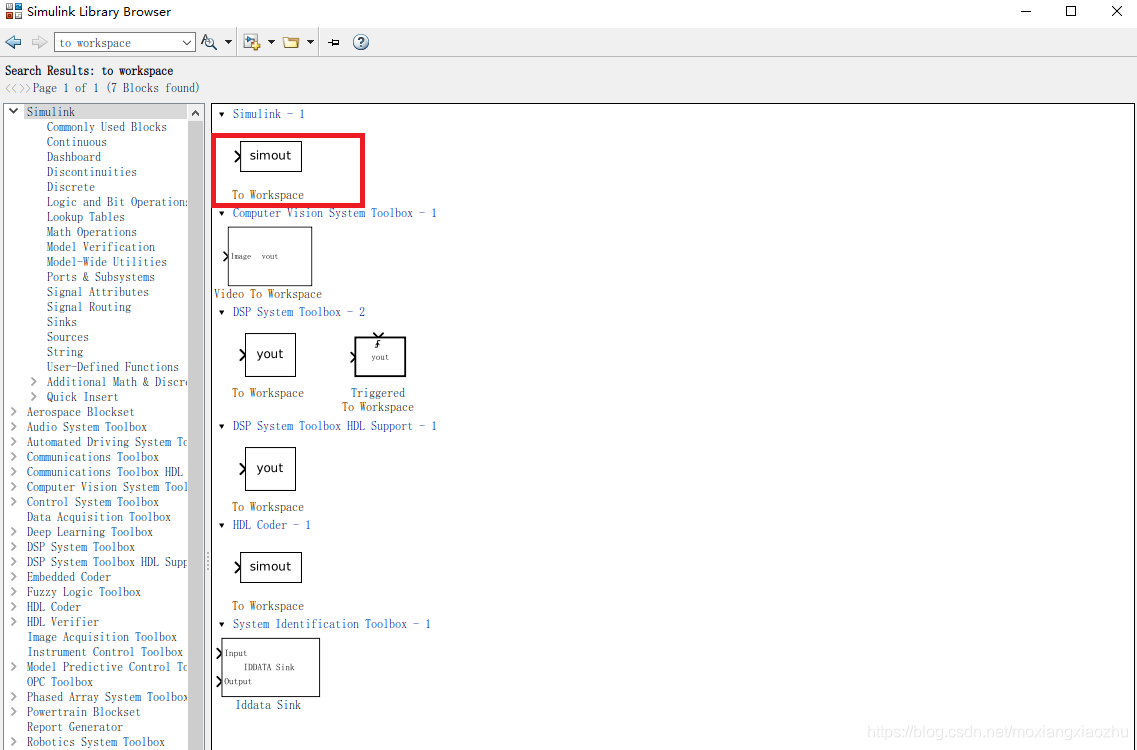The width and height of the screenshot is (1137, 750).
Task: Select Data Acquisition Toolbox item
Action: point(99,517)
